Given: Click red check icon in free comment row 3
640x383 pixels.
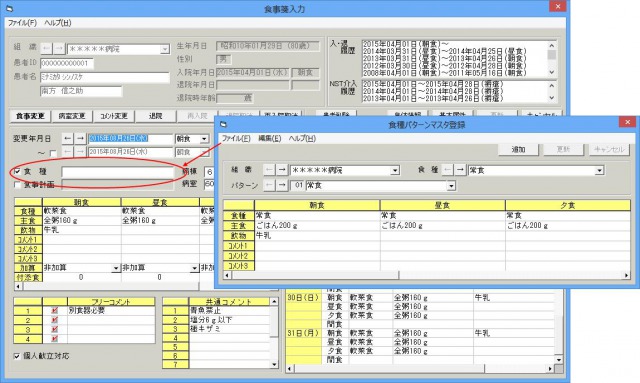Looking at the screenshot, I should 55,330.
